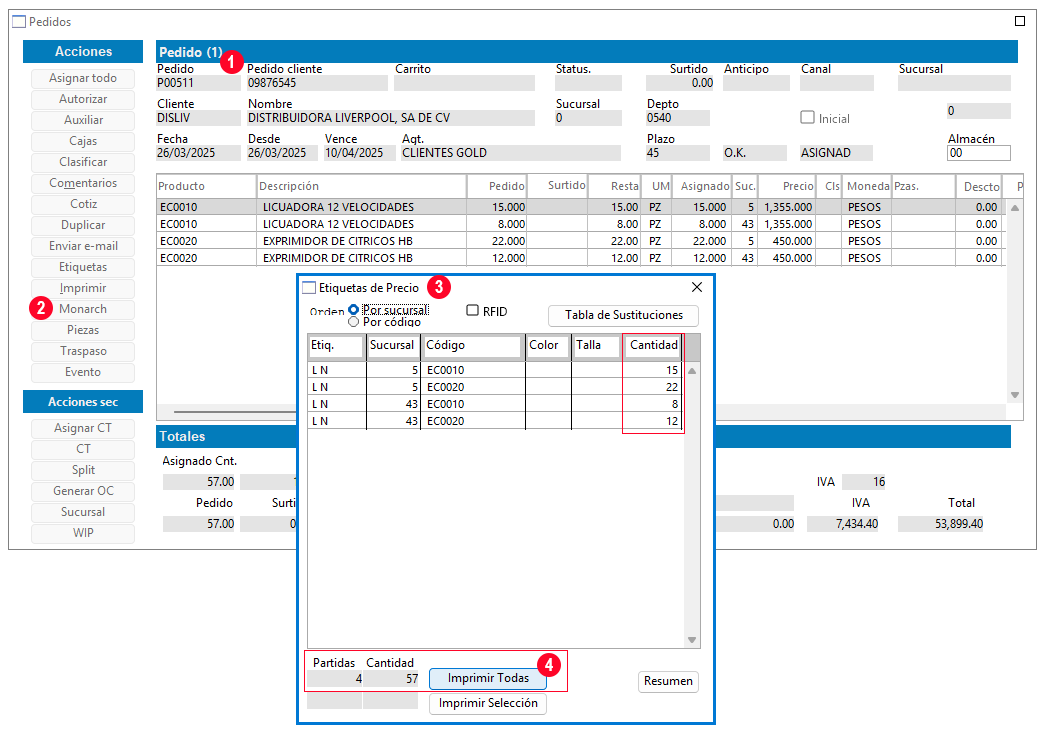Click the Nombre field DISTRIBUIDORA LIVERPOOL

coord(391,118)
